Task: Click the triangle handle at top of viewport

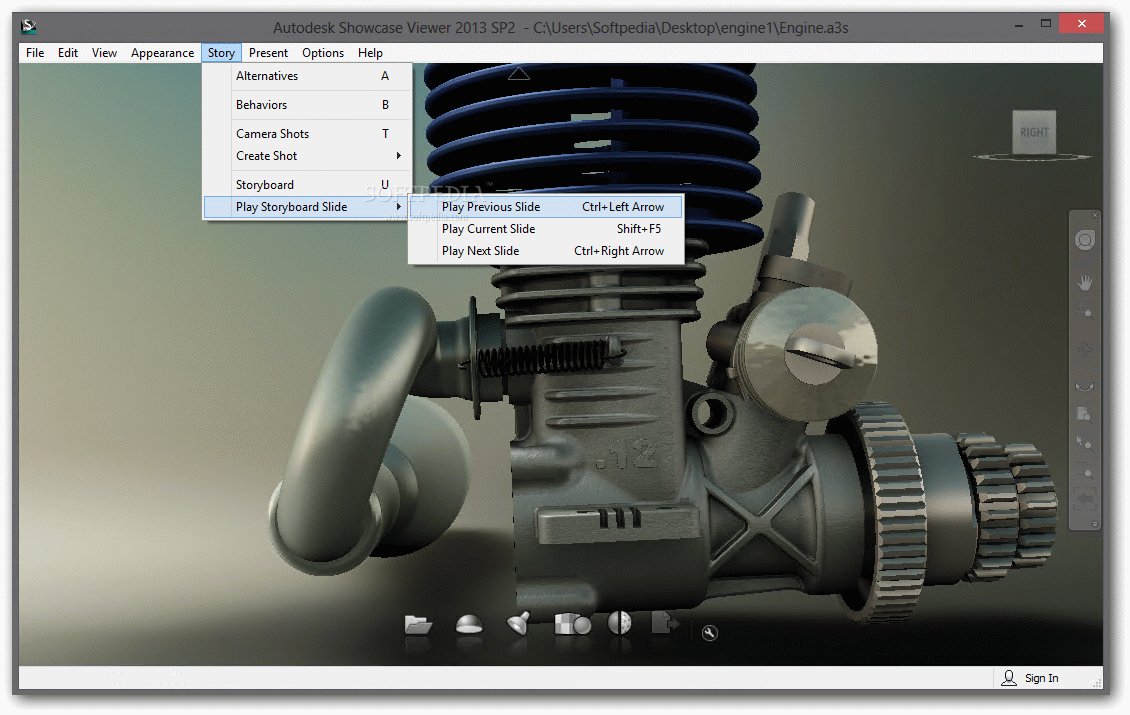Action: tap(519, 73)
